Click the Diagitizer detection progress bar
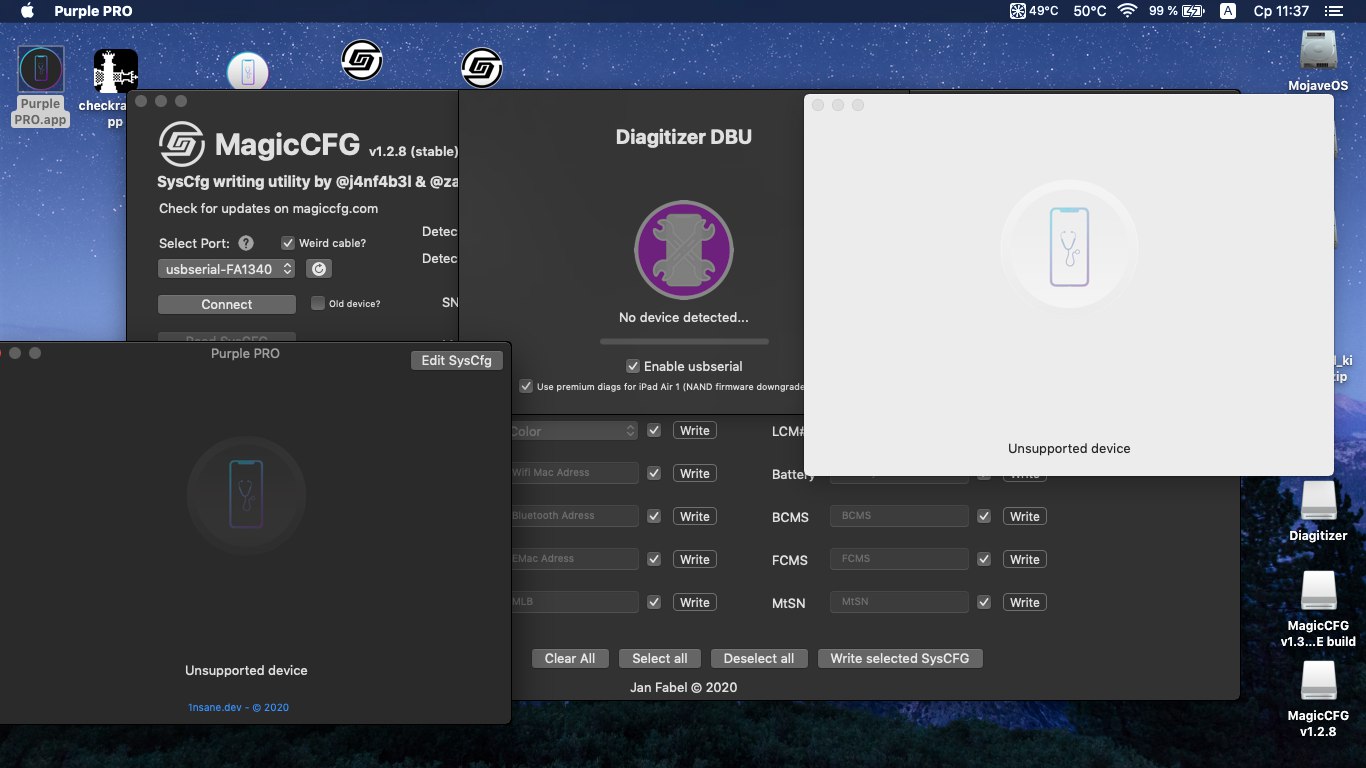This screenshot has height=768, width=1366. tap(684, 342)
